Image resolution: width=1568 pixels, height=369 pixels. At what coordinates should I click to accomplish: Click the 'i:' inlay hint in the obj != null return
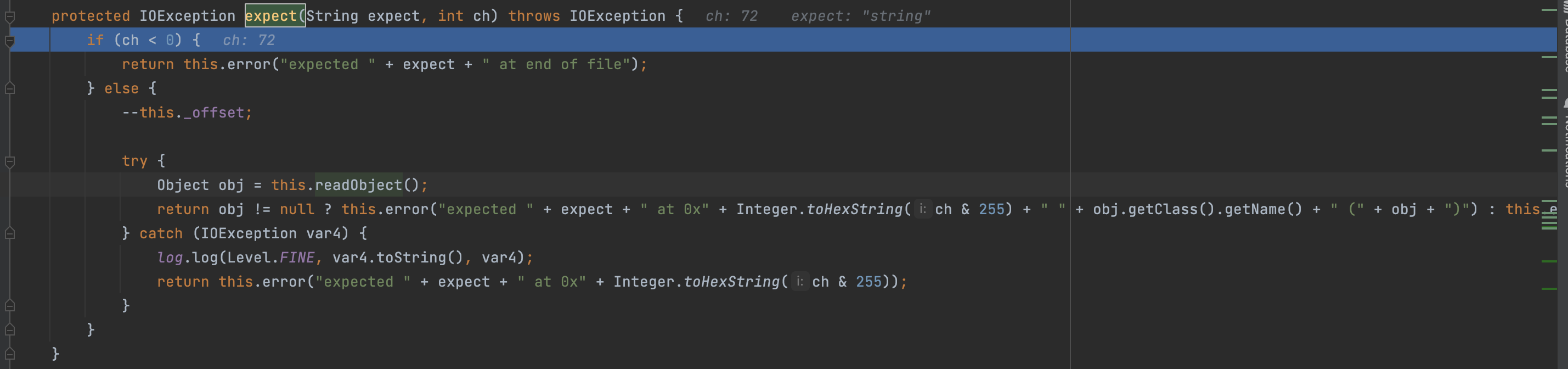click(923, 209)
